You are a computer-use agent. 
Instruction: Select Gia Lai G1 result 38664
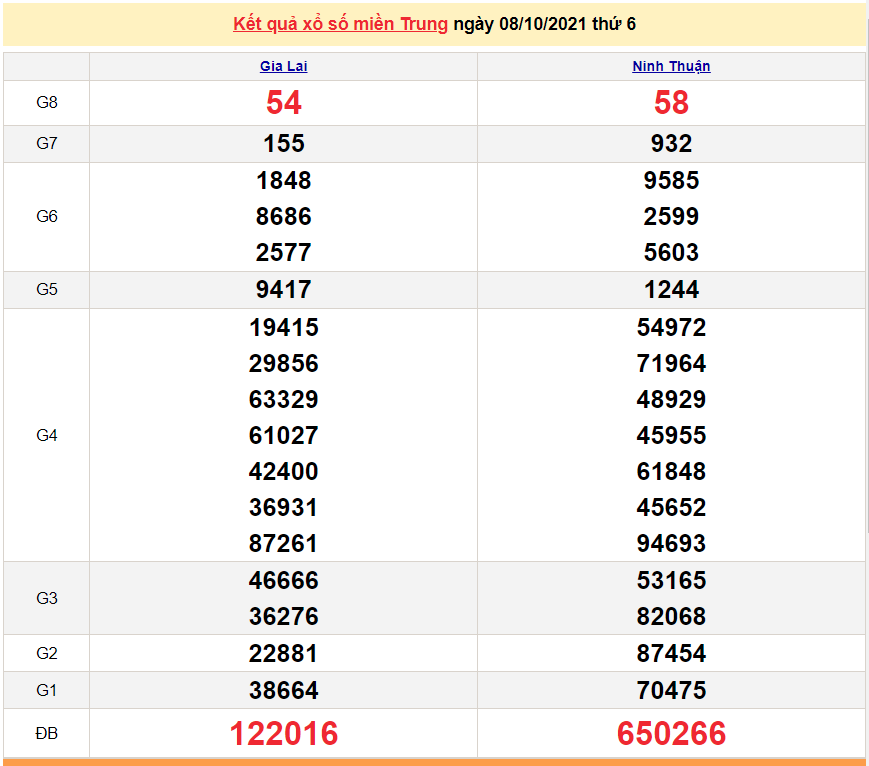pos(283,690)
